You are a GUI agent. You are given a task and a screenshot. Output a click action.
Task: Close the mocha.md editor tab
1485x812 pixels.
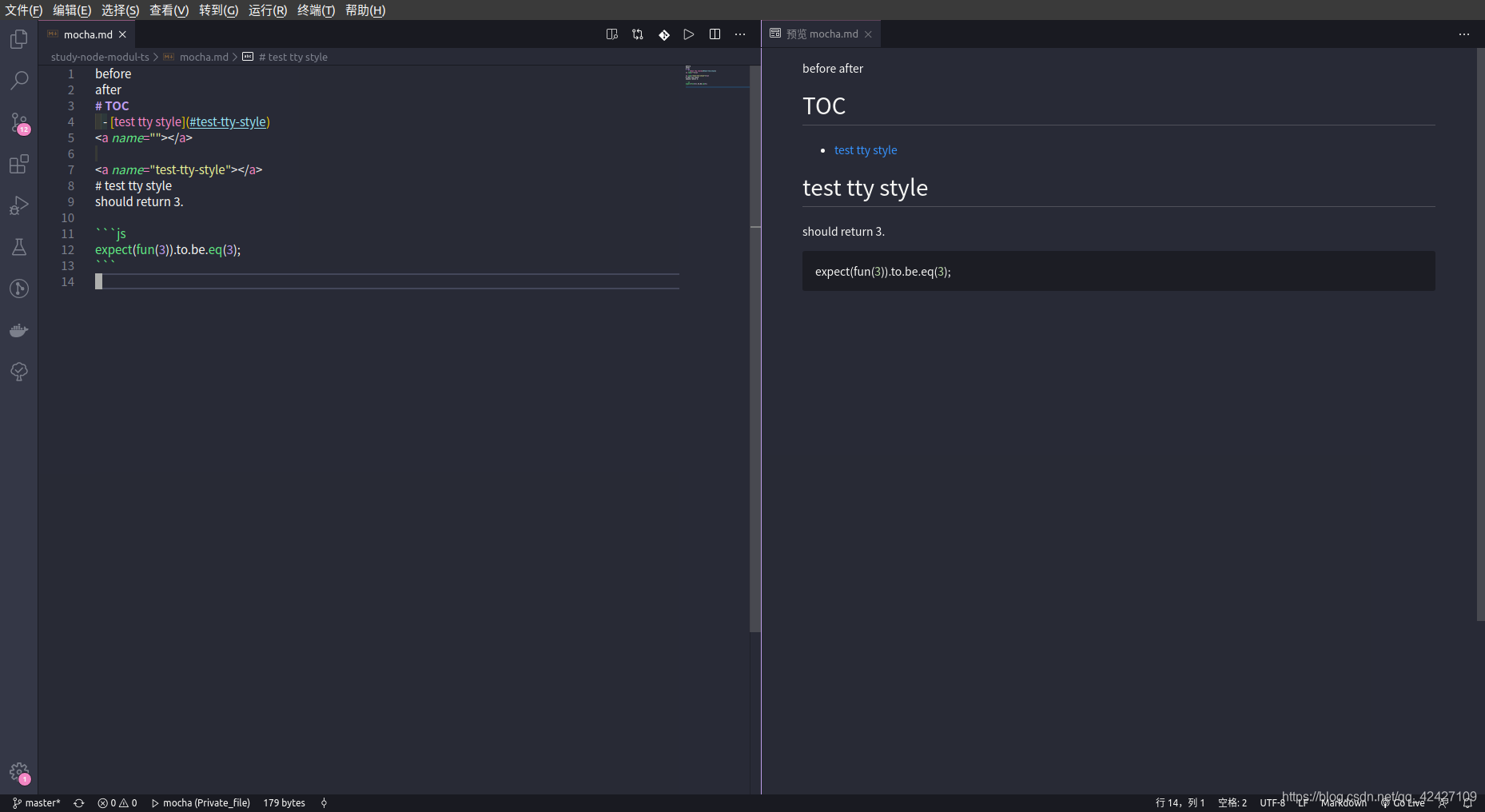coord(122,34)
